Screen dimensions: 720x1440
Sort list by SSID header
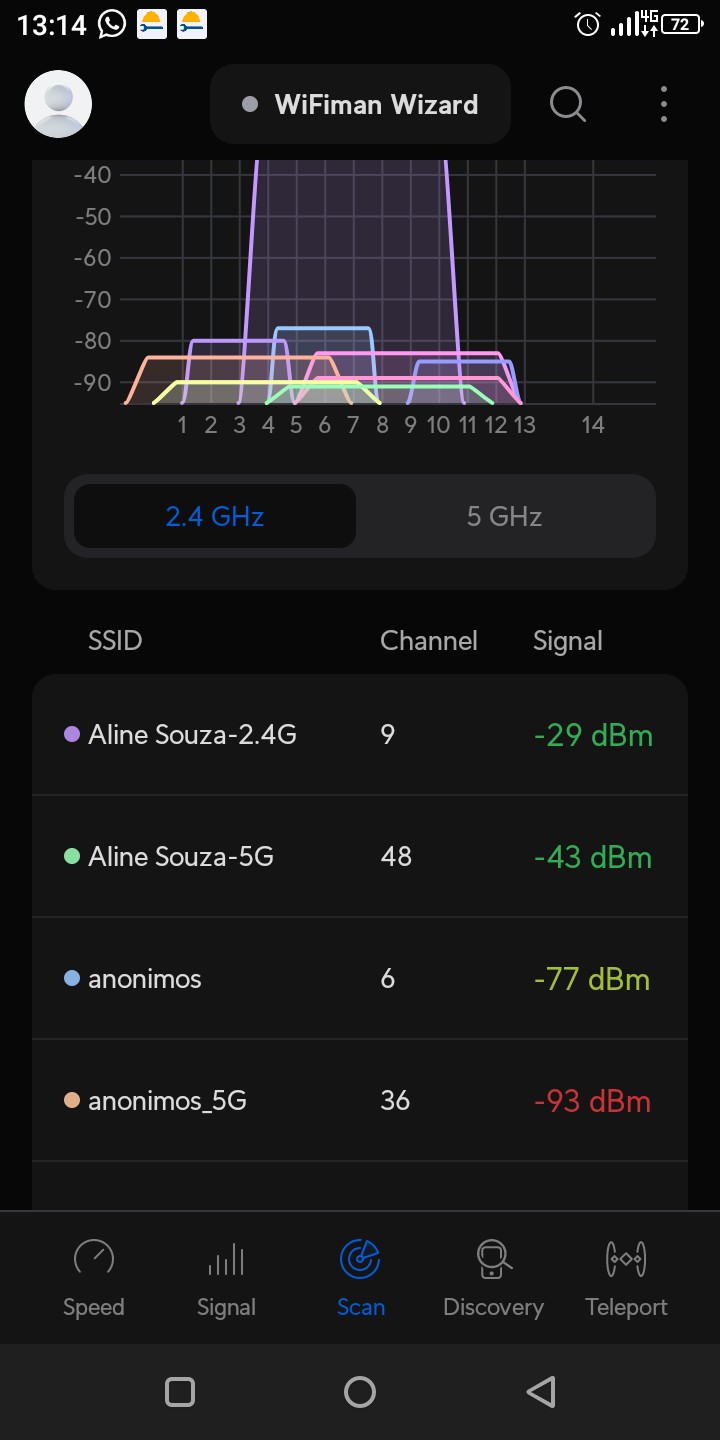pos(115,640)
